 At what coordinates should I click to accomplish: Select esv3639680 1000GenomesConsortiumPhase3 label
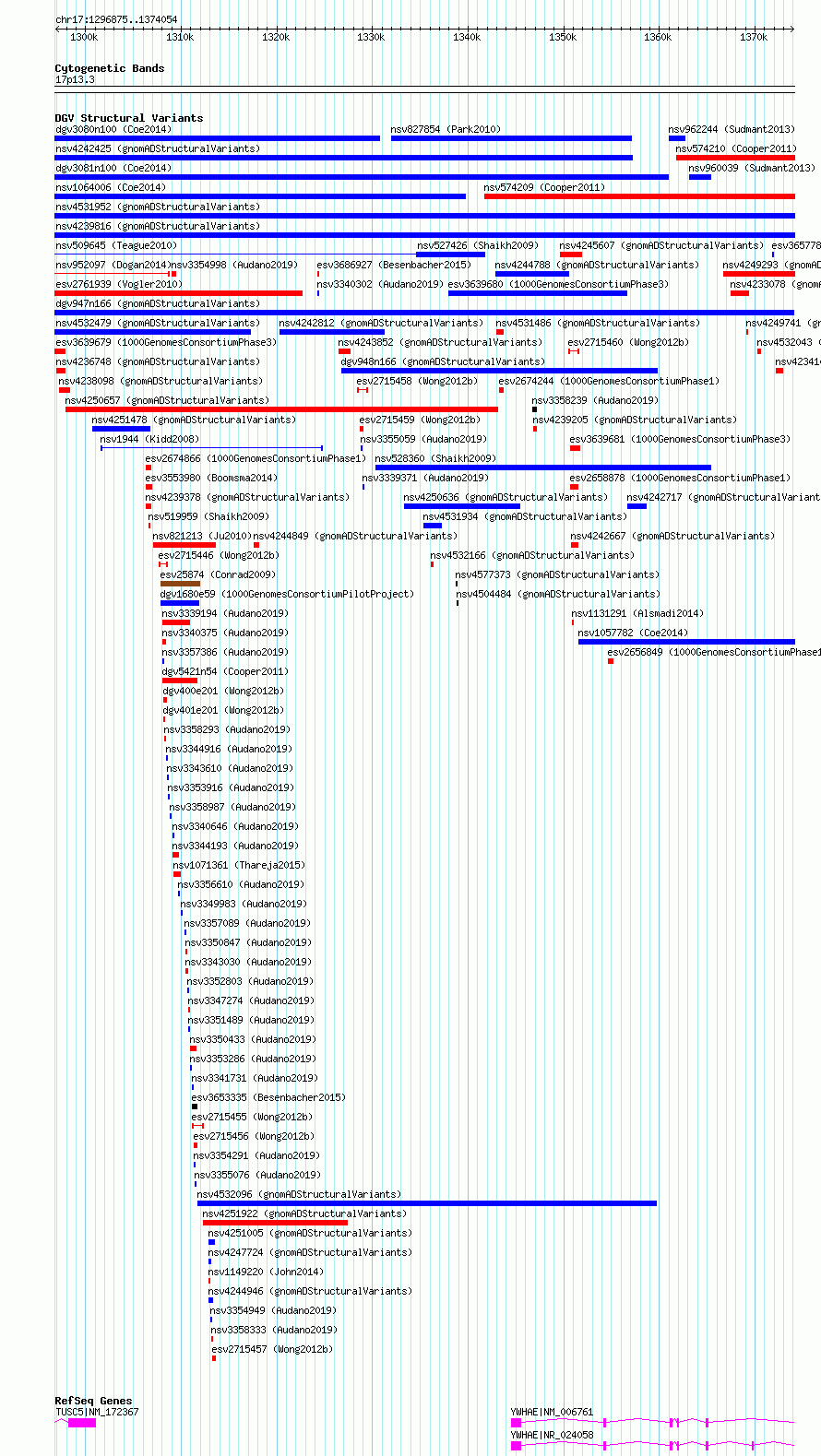[x=559, y=284]
